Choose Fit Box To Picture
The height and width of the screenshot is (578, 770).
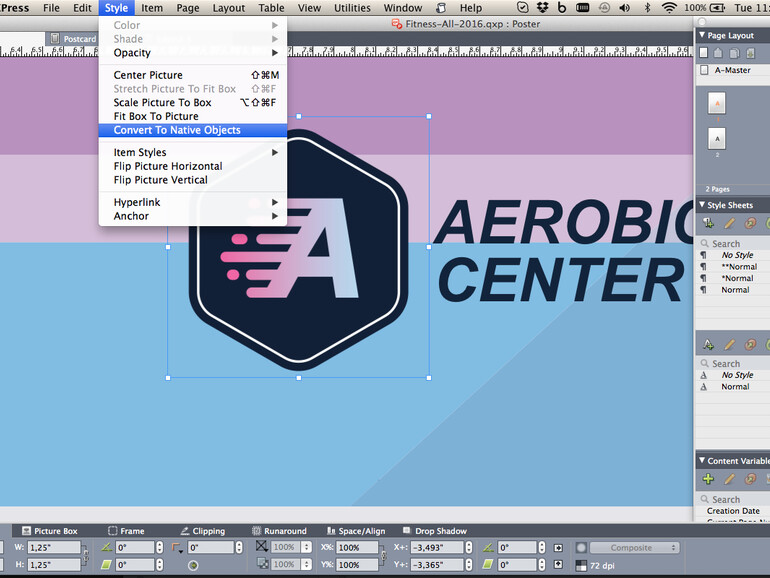(x=192, y=116)
